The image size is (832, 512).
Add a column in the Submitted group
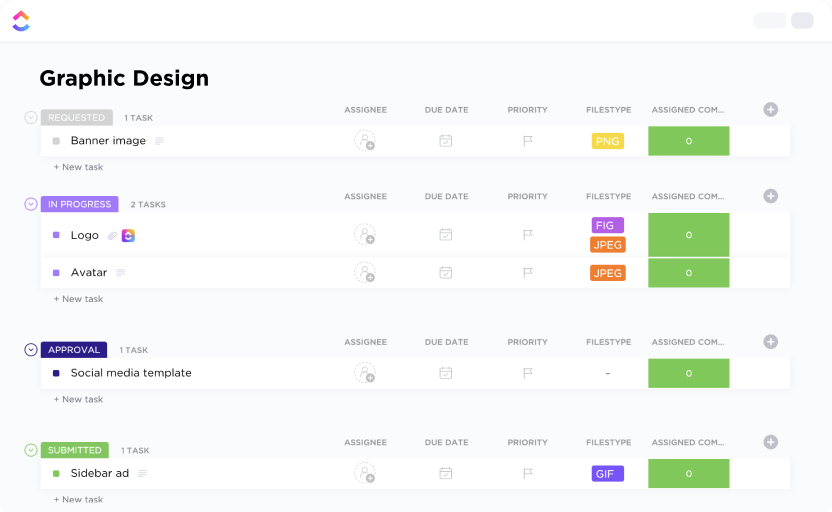pyautogui.click(x=771, y=442)
